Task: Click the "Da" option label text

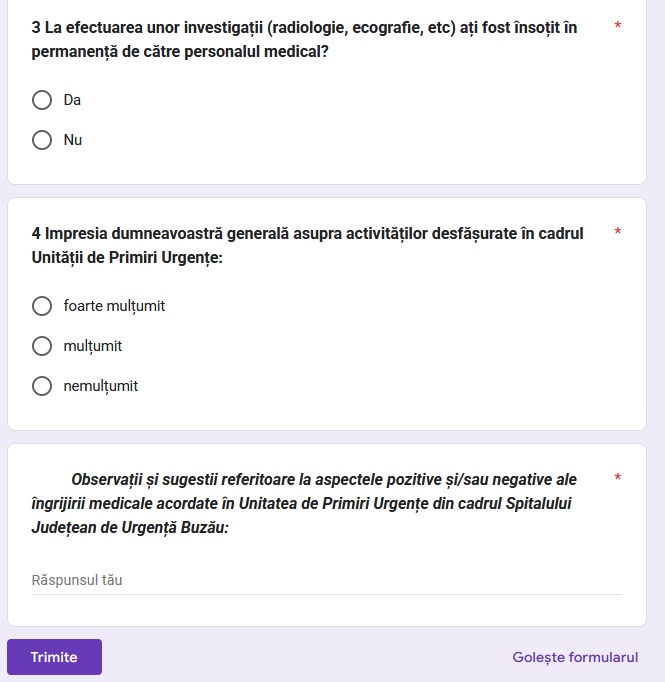Action: [x=72, y=100]
